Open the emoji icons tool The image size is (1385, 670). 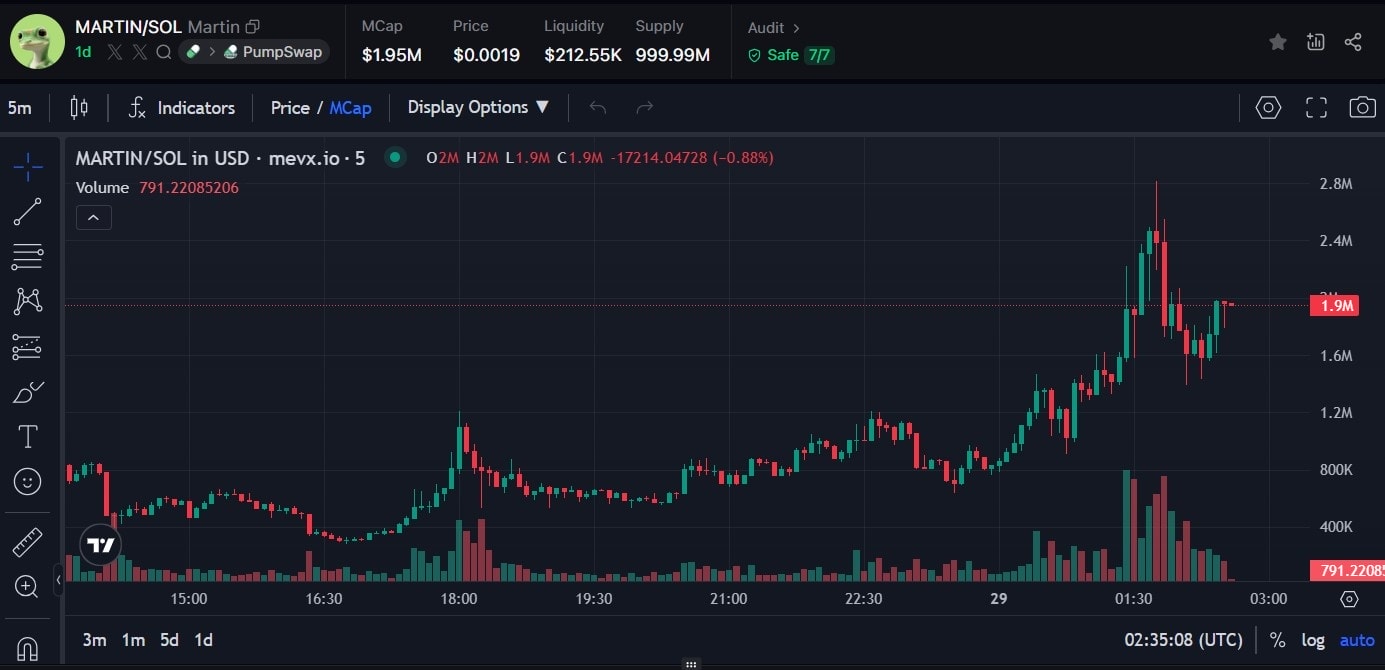(x=28, y=482)
